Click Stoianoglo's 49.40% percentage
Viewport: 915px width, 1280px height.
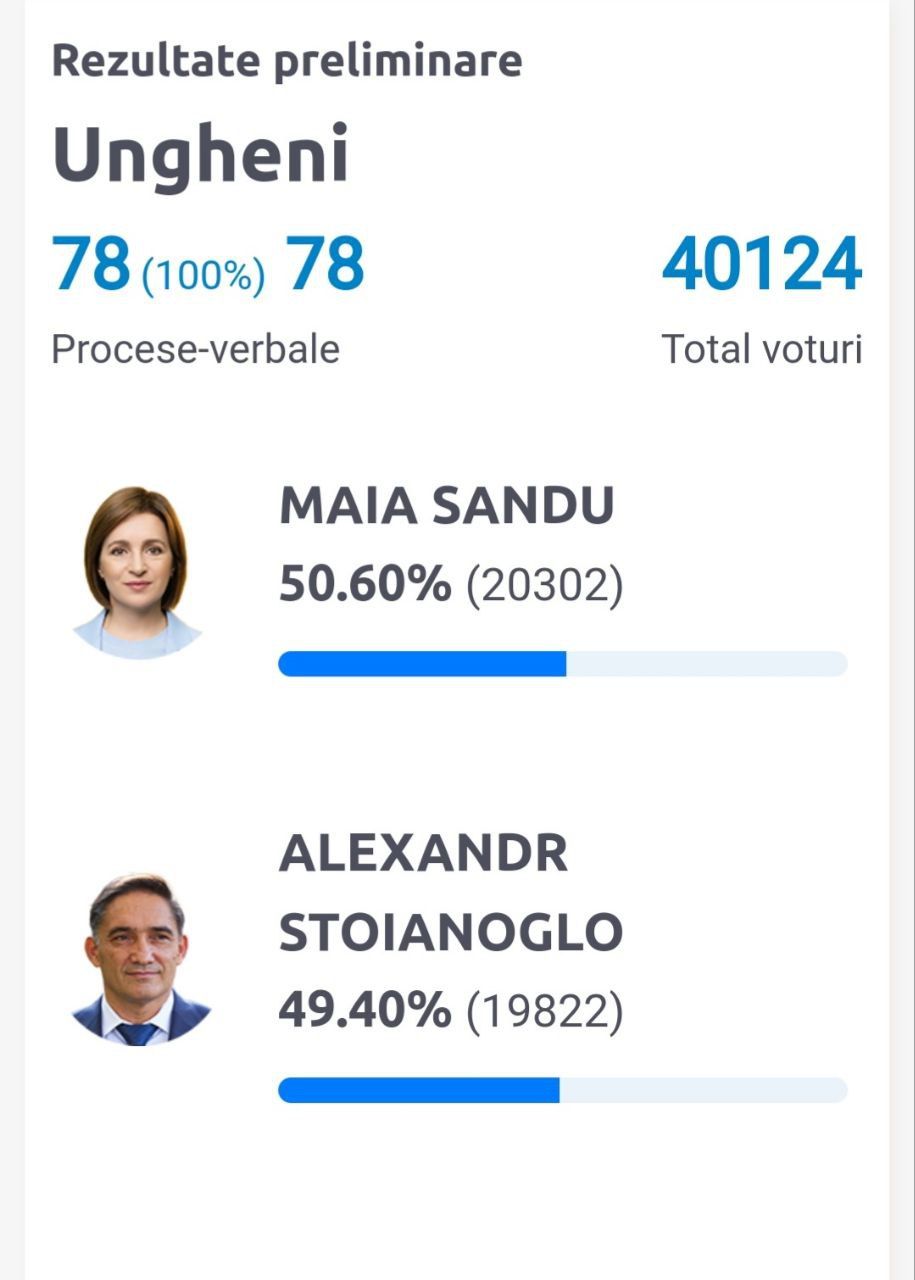[x=365, y=1011]
